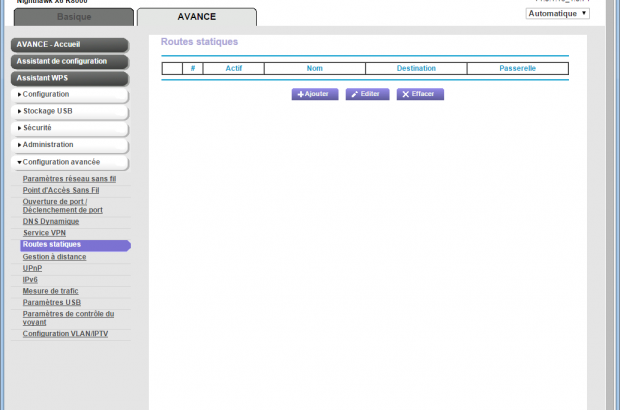Go to Gestion à distance
The height and width of the screenshot is (410, 620).
pos(54,257)
